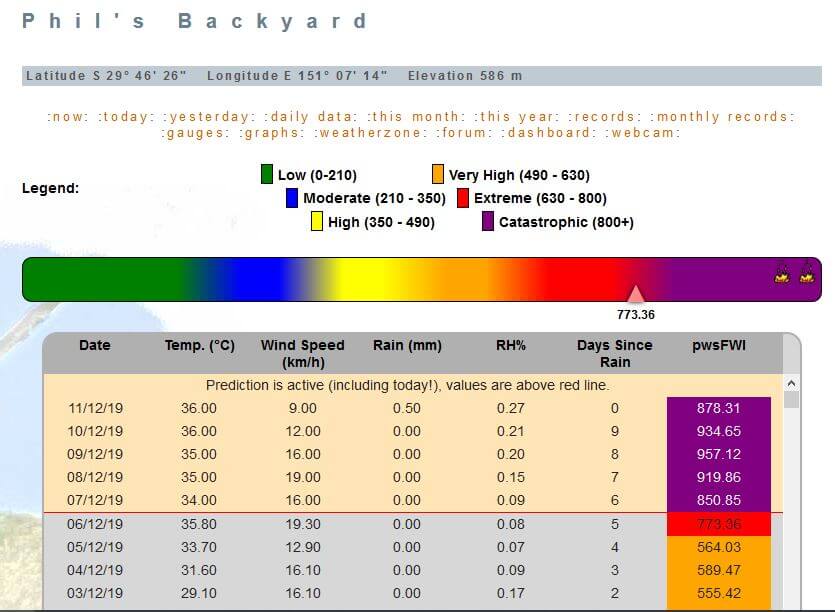835x612 pixels.
Task: Open the :gauges: page
Action: (194, 133)
